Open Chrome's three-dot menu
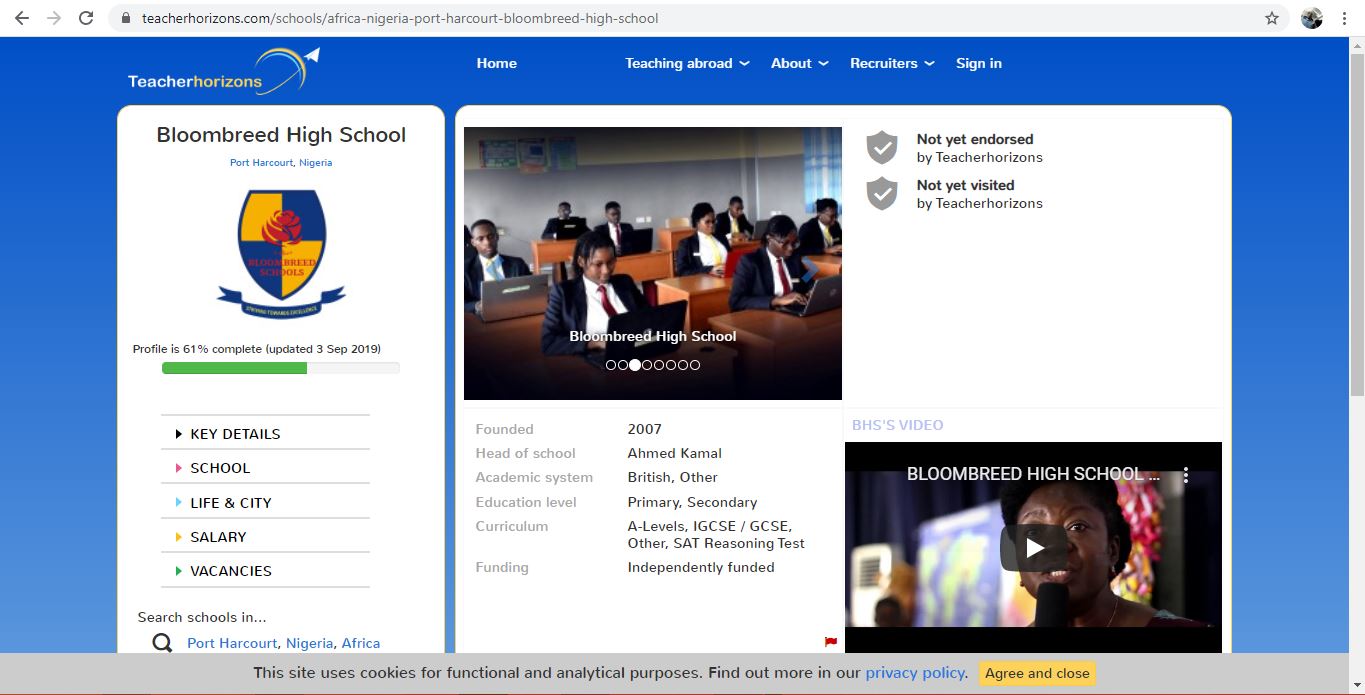 [1345, 18]
